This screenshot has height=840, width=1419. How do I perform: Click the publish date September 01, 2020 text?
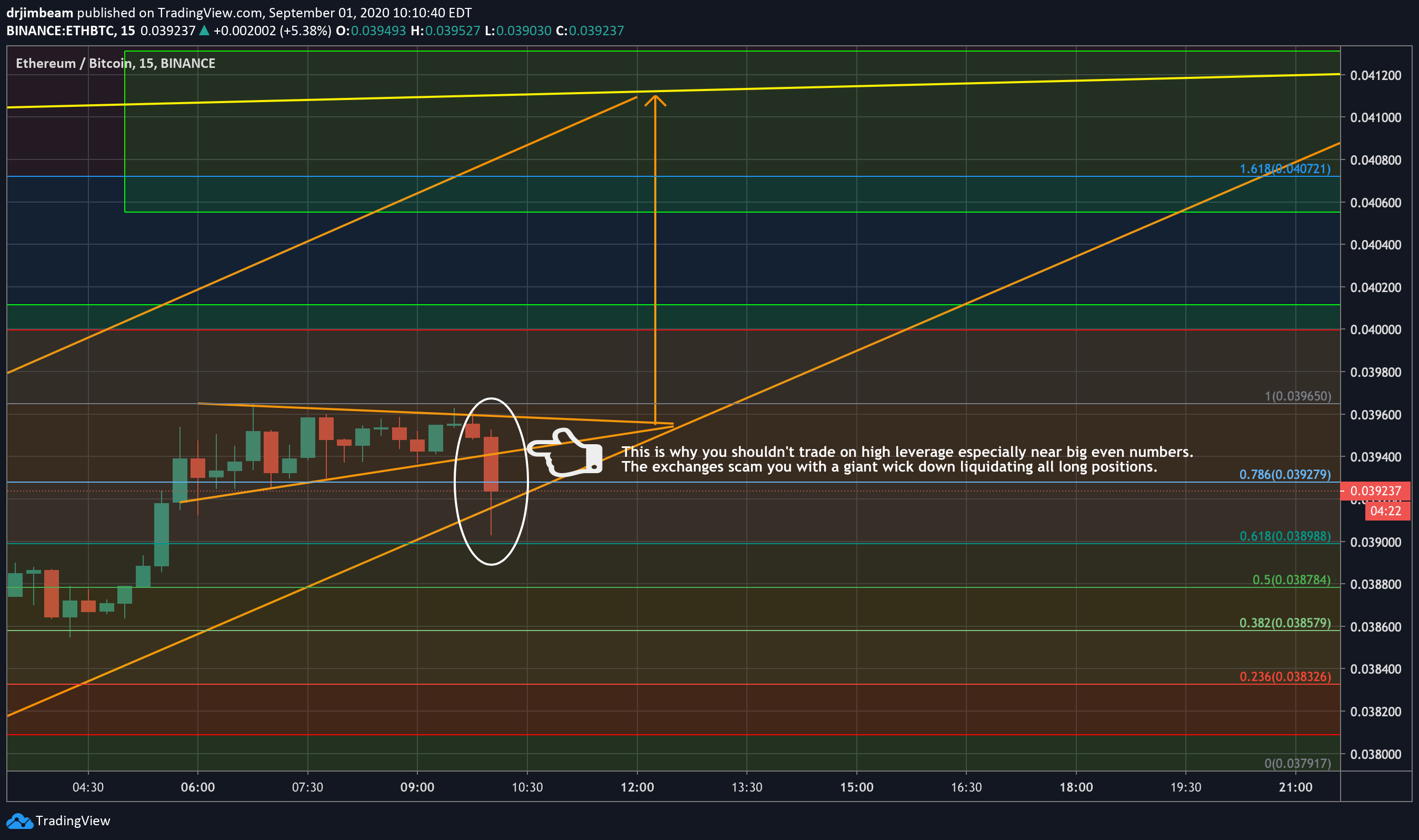pyautogui.click(x=328, y=13)
